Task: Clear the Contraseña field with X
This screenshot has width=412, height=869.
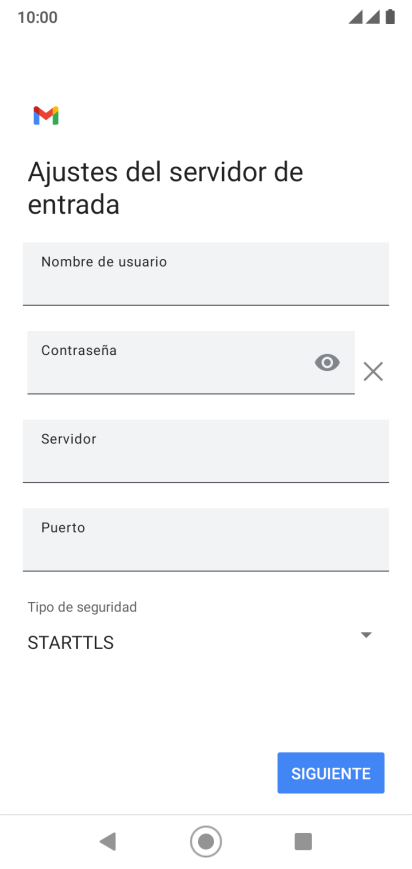Action: (x=373, y=371)
